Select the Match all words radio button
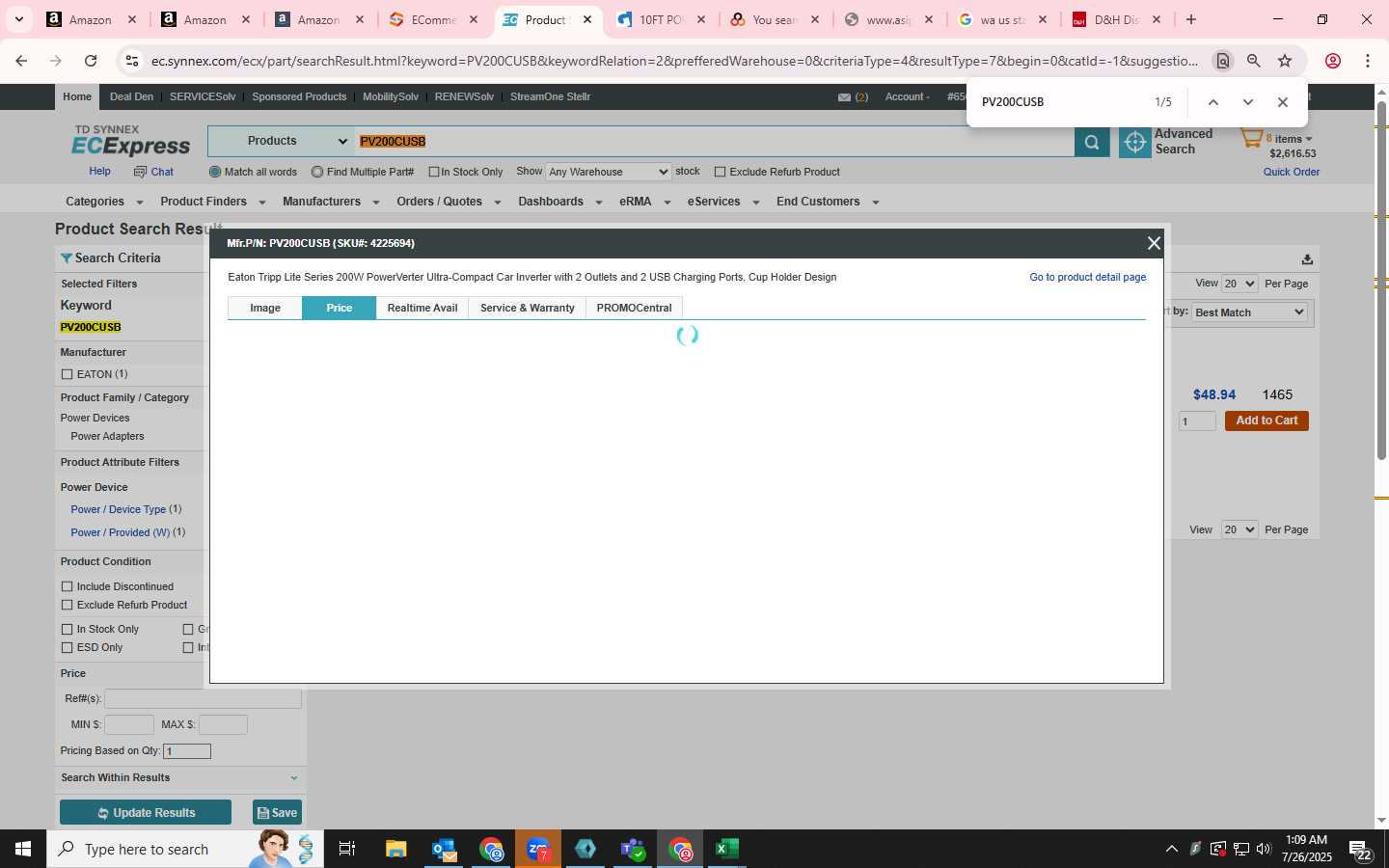This screenshot has width=1389, height=868. [x=215, y=172]
